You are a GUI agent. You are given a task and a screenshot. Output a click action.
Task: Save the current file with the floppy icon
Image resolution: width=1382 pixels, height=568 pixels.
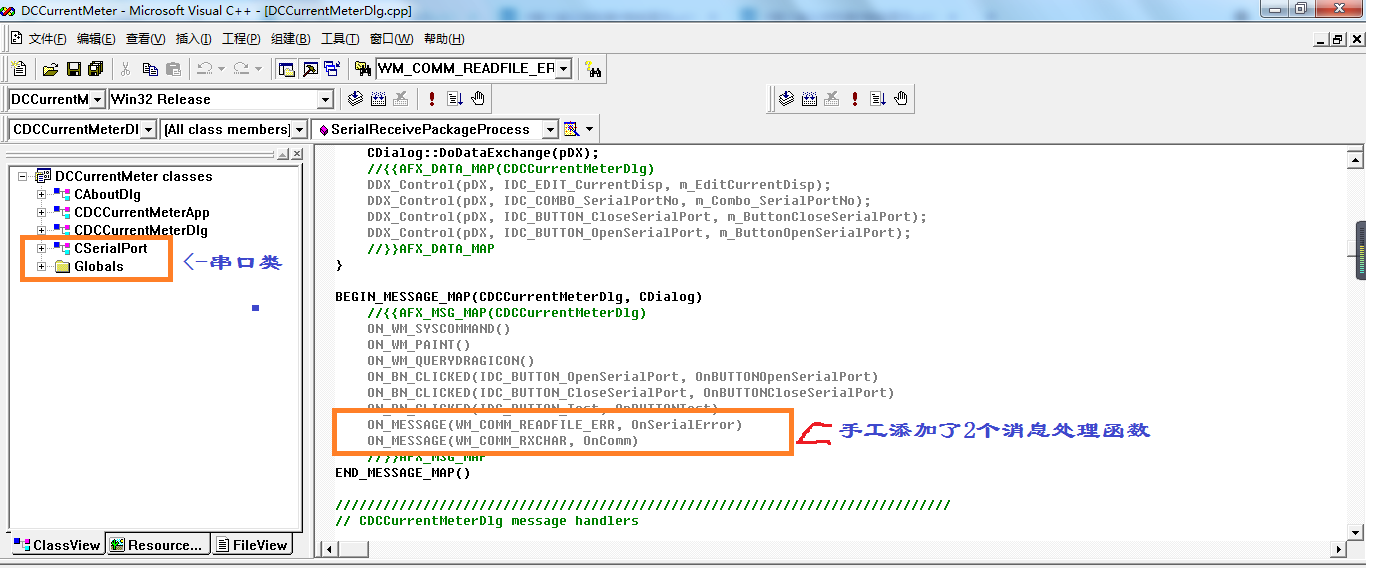(73, 69)
